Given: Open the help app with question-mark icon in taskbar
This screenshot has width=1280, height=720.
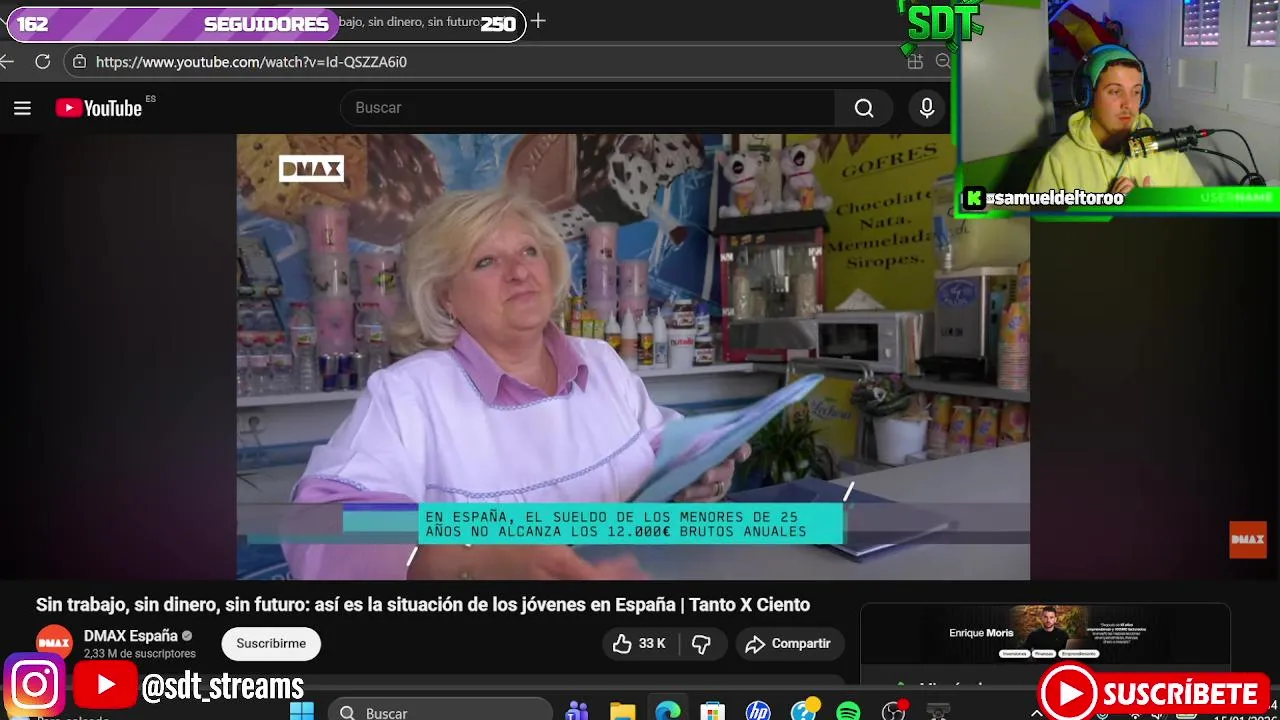Looking at the screenshot, I should (x=804, y=712).
